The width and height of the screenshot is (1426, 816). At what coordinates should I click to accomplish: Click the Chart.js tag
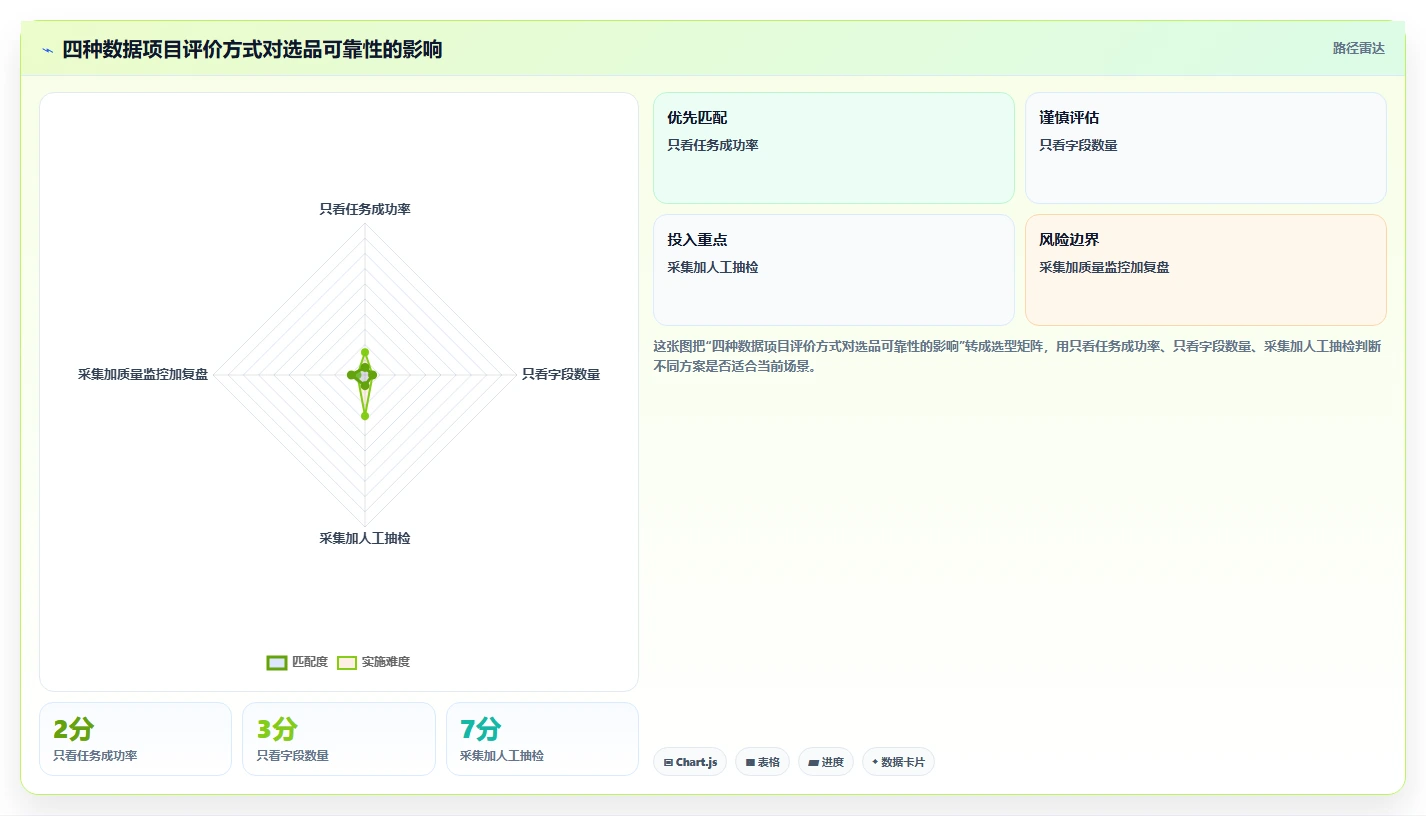click(690, 762)
